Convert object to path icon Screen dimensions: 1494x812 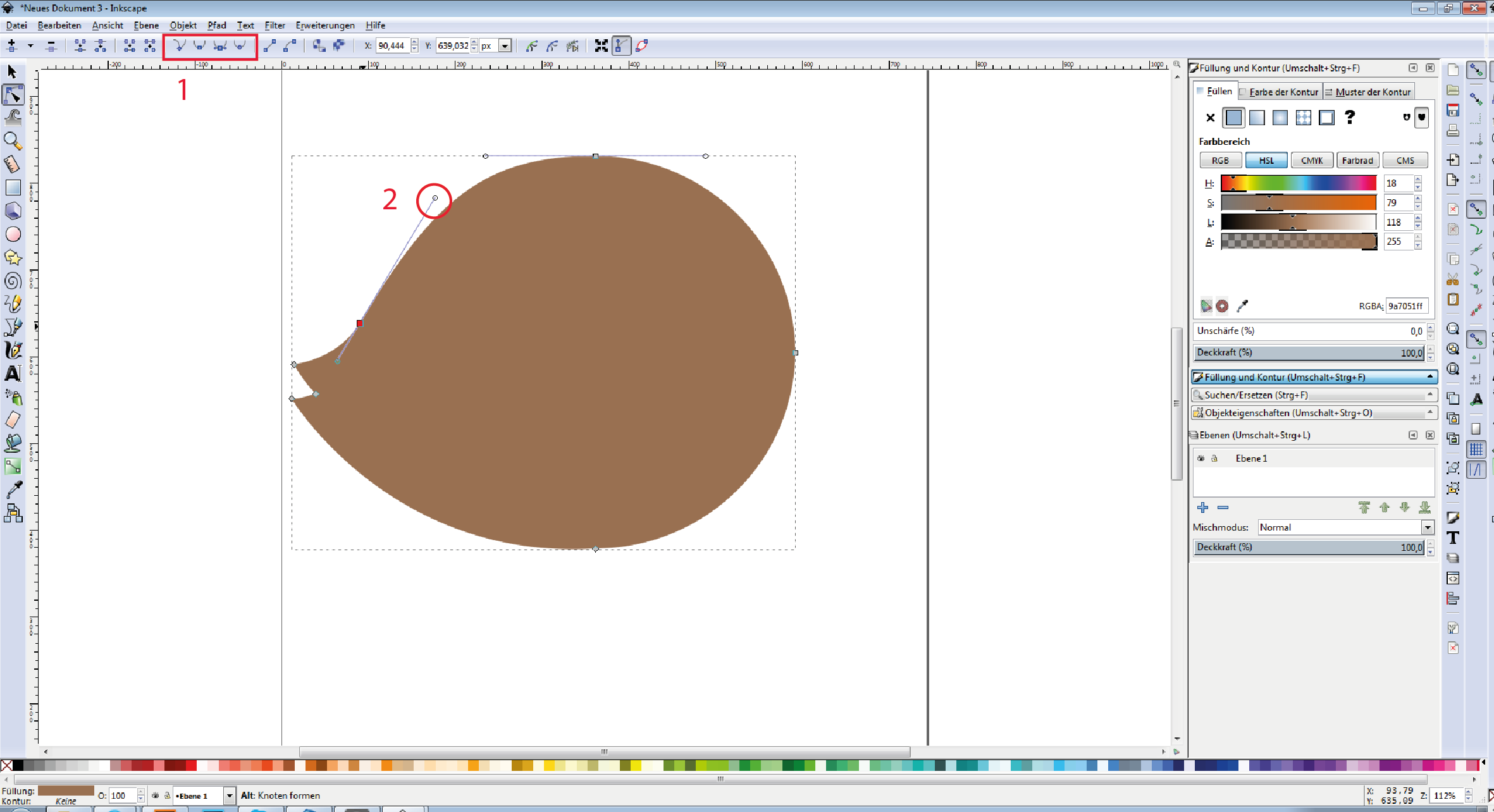pos(319,46)
